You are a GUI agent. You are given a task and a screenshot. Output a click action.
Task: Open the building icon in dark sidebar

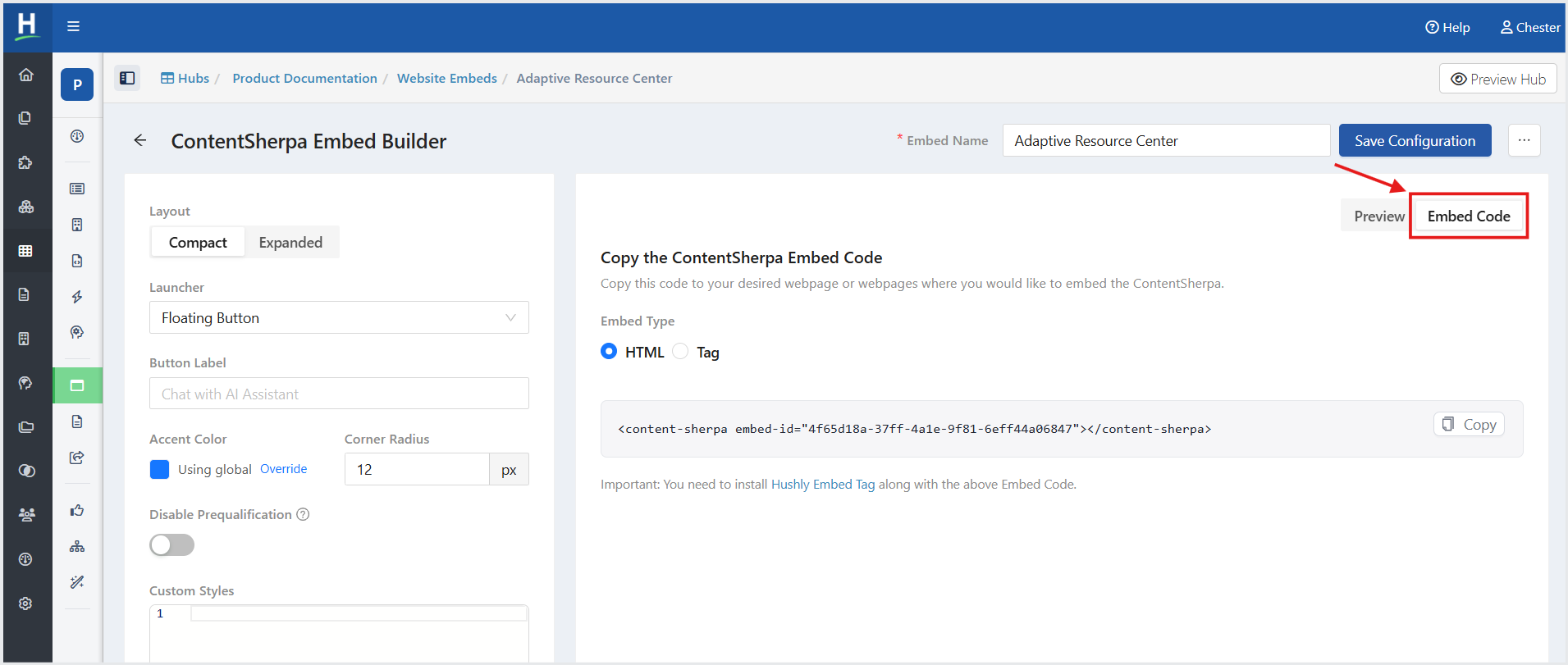coord(24,339)
